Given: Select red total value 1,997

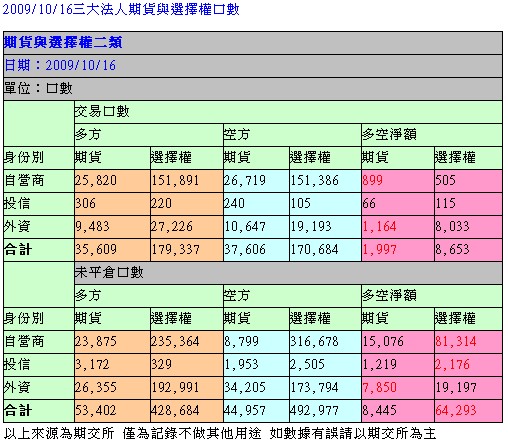Looking at the screenshot, I should (380, 249).
